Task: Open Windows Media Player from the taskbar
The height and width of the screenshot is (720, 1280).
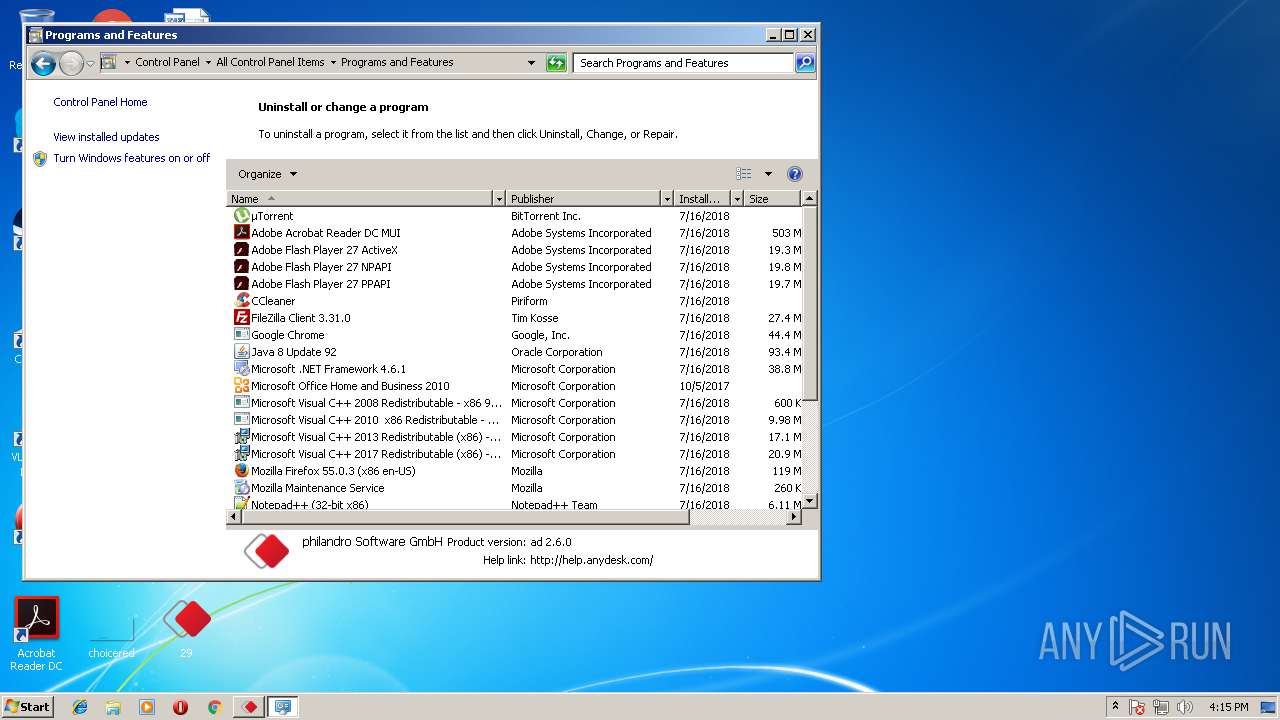Action: coord(147,707)
